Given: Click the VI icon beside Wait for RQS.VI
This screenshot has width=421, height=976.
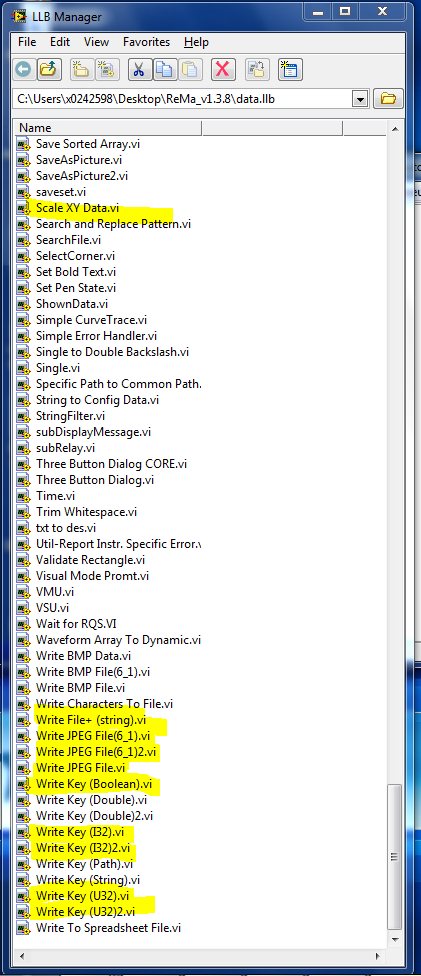Looking at the screenshot, I should [x=24, y=624].
